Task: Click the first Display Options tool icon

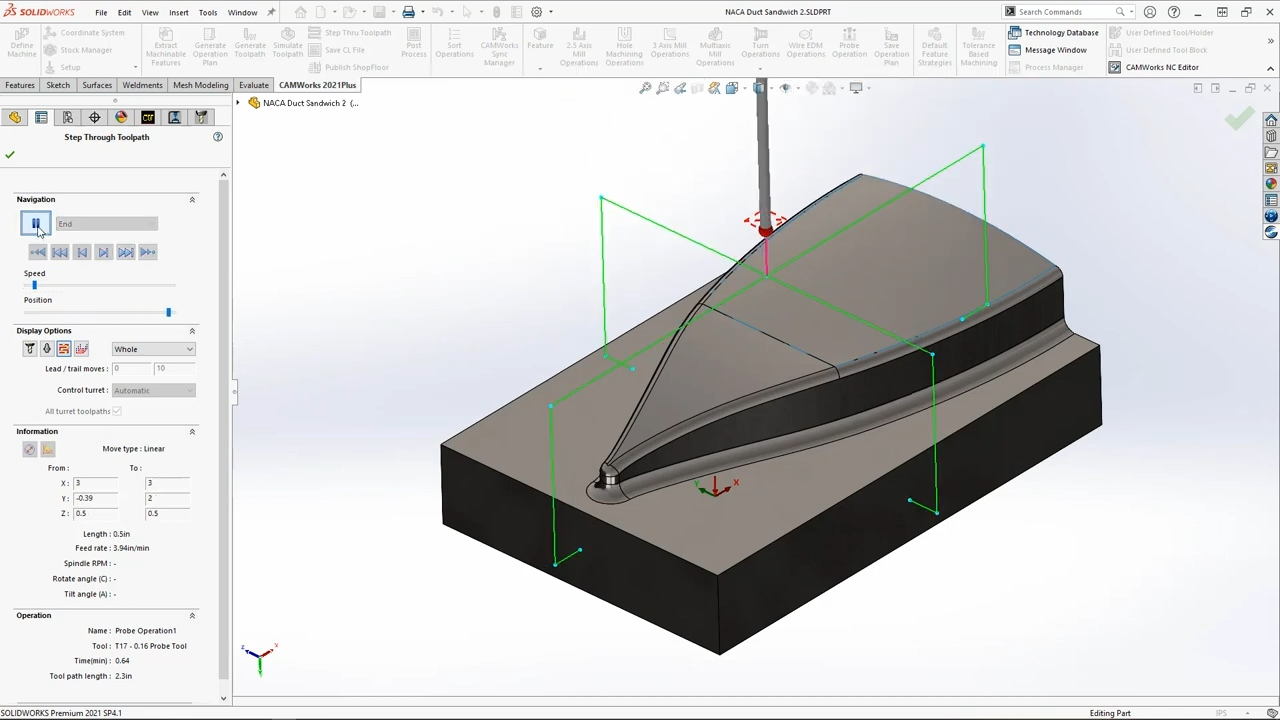Action: [30, 349]
